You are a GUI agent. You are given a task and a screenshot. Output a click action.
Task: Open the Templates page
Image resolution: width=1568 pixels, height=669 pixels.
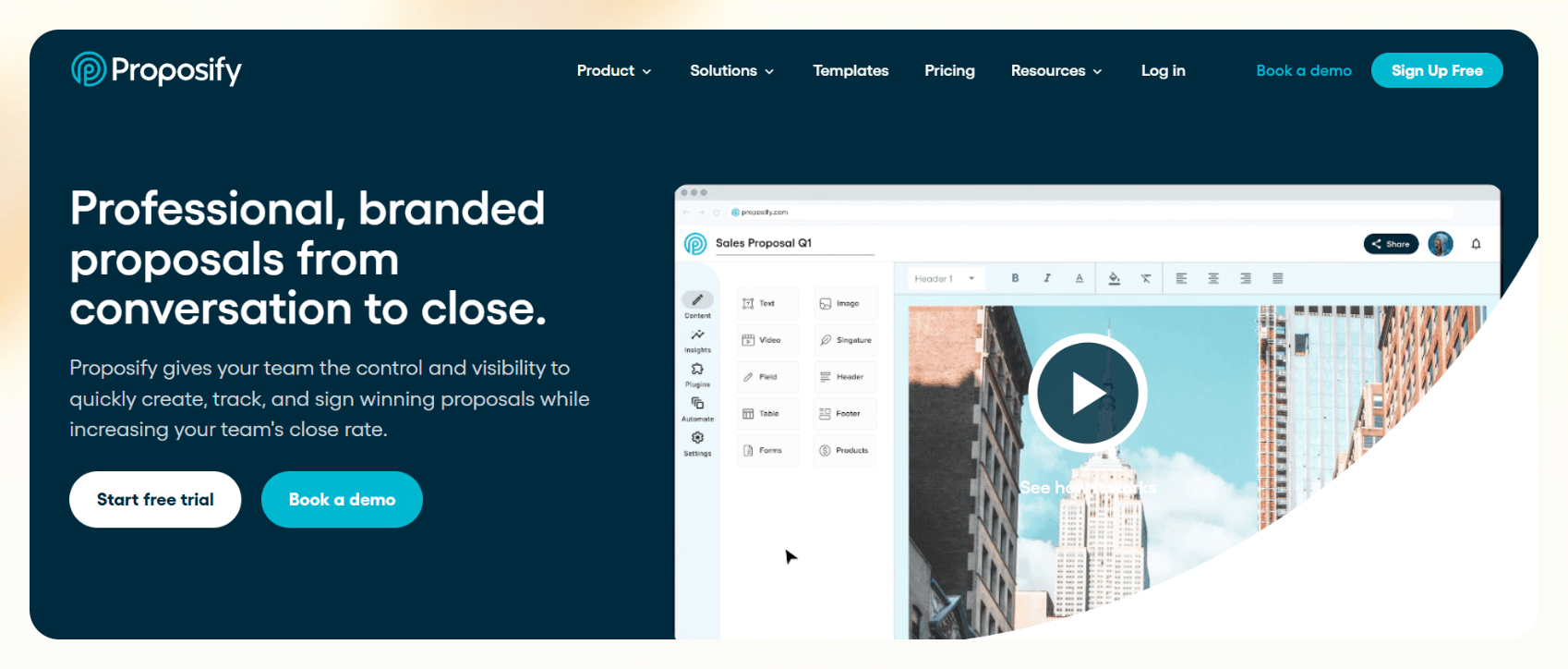[x=850, y=70]
